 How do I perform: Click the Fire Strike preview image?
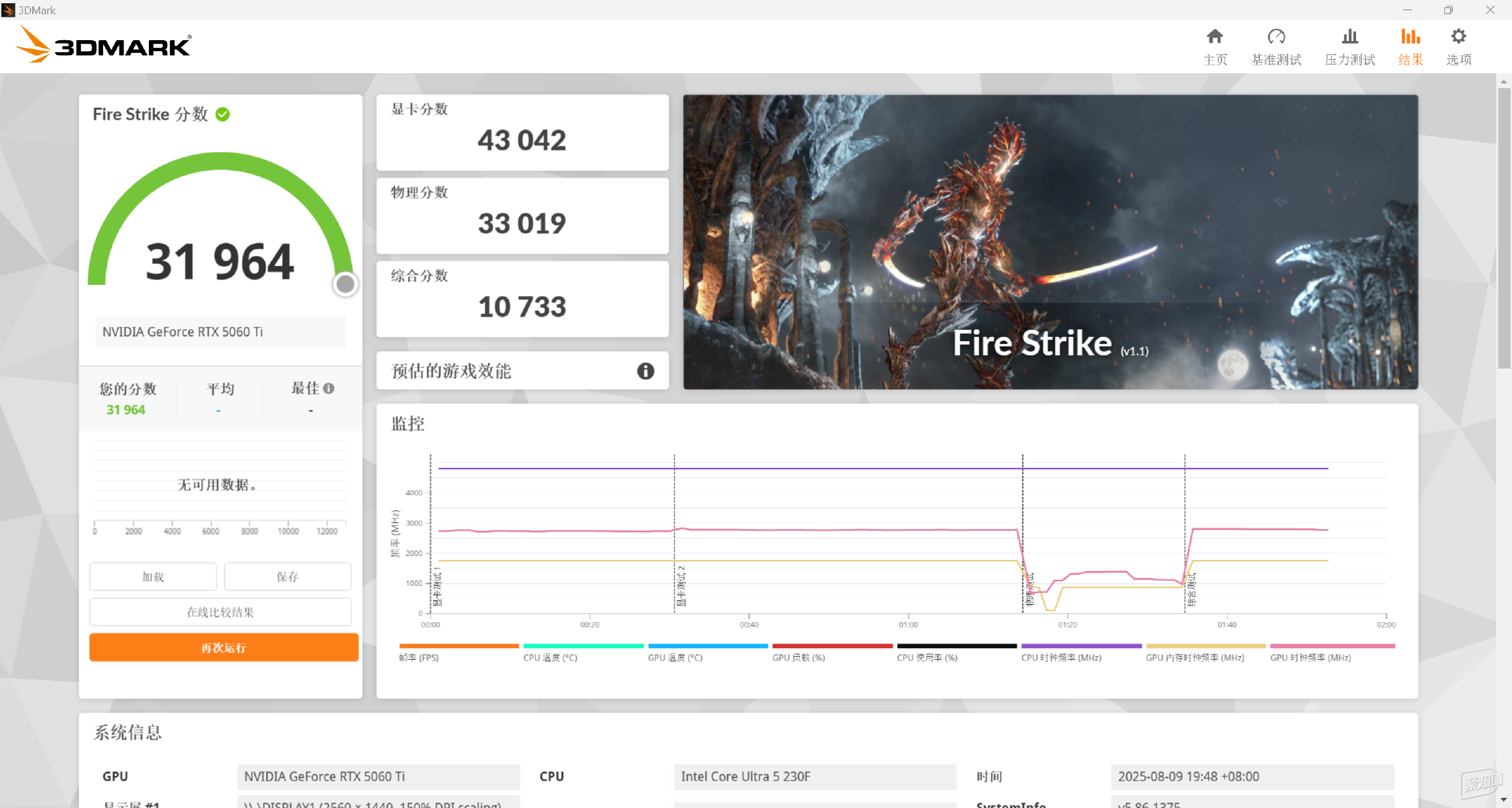[1051, 242]
